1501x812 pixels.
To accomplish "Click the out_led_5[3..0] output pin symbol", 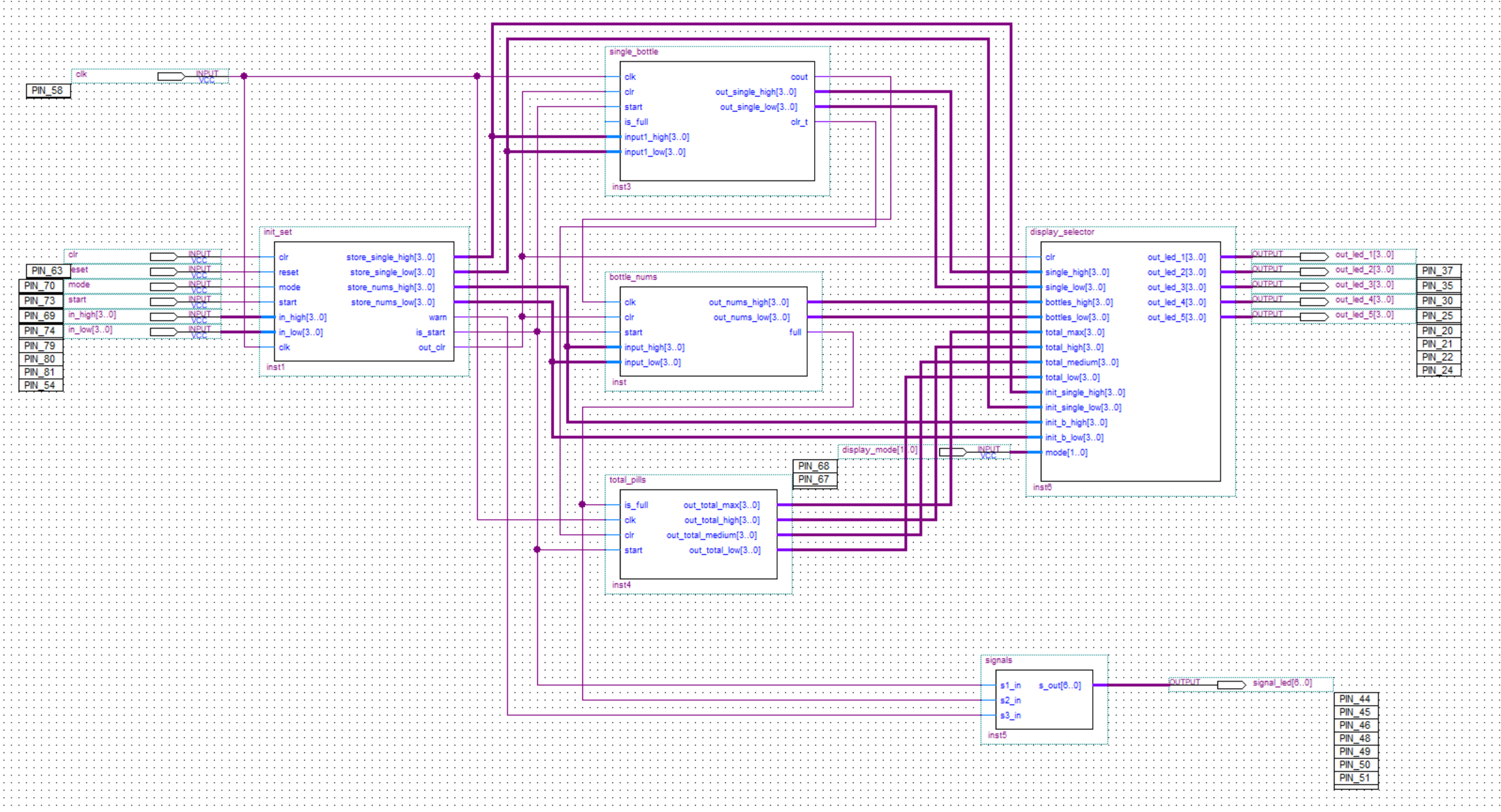I will pos(1313,317).
